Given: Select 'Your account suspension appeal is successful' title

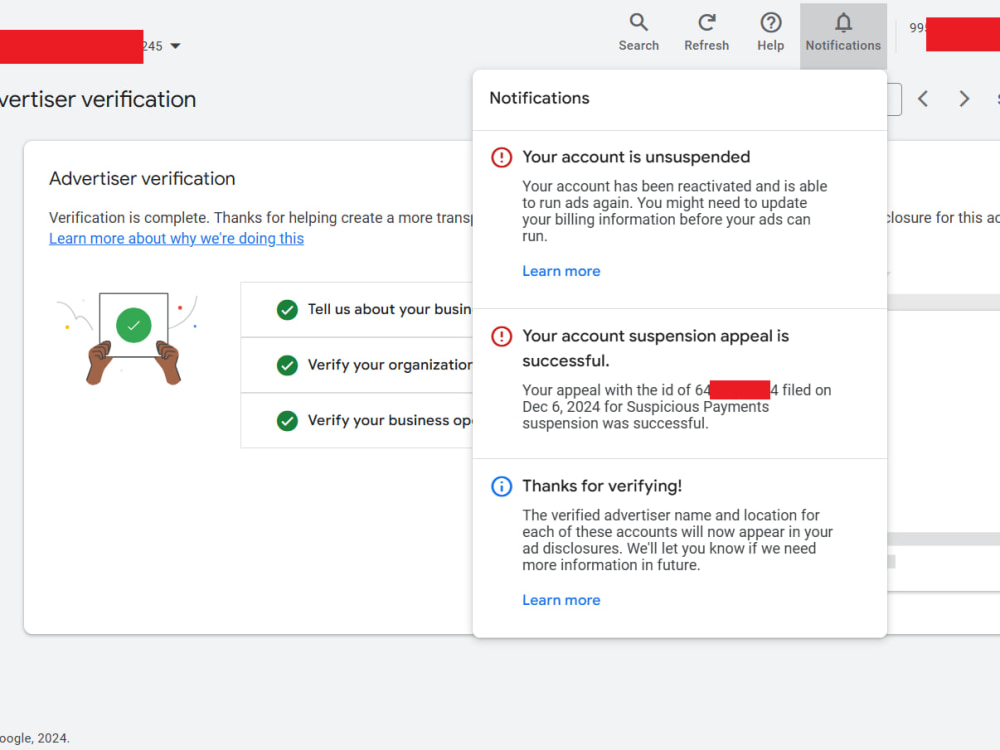Looking at the screenshot, I should [656, 348].
